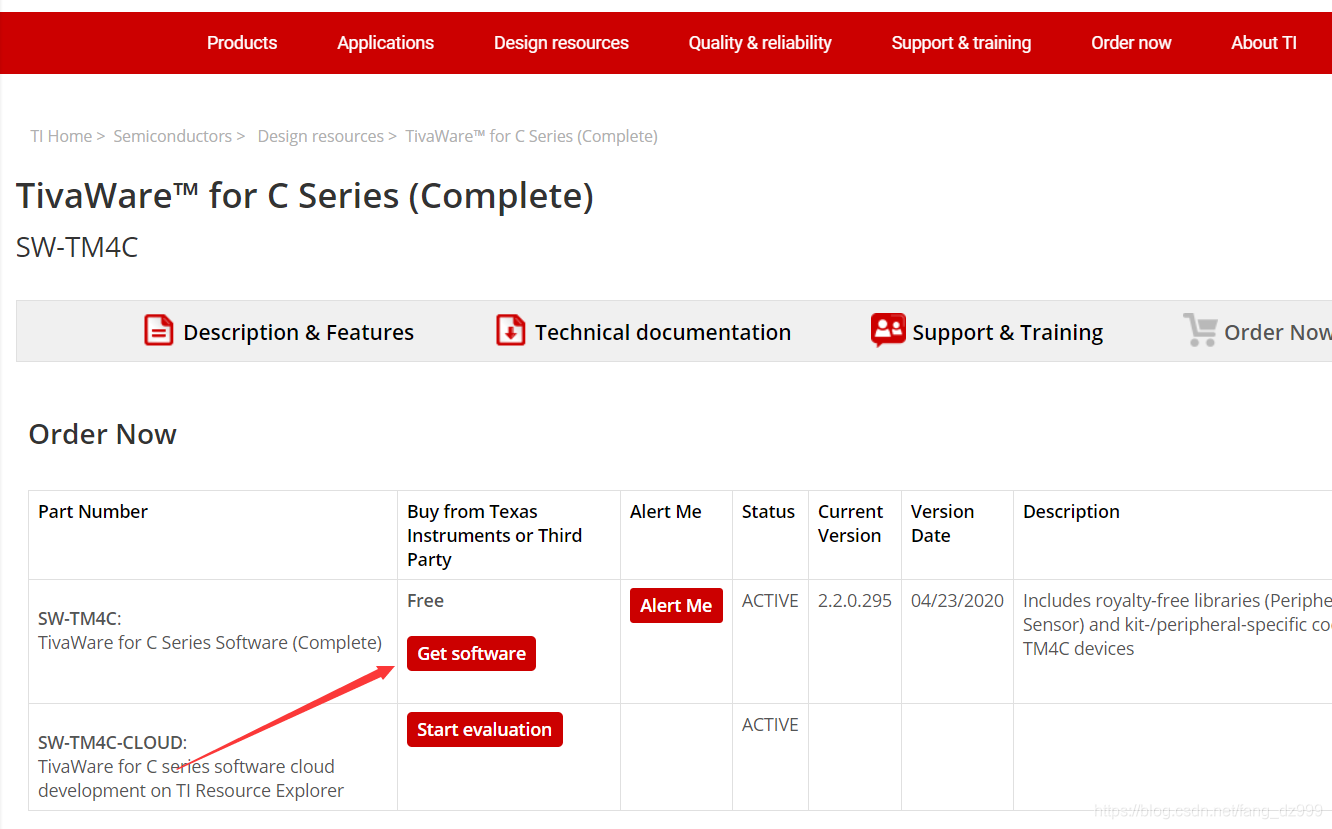Open the Order now menu
Viewport: 1332px width, 829px height.
(x=1131, y=43)
